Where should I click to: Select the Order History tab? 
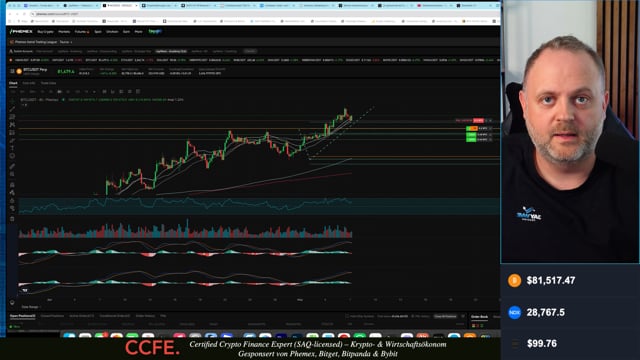pyautogui.click(x=145, y=316)
